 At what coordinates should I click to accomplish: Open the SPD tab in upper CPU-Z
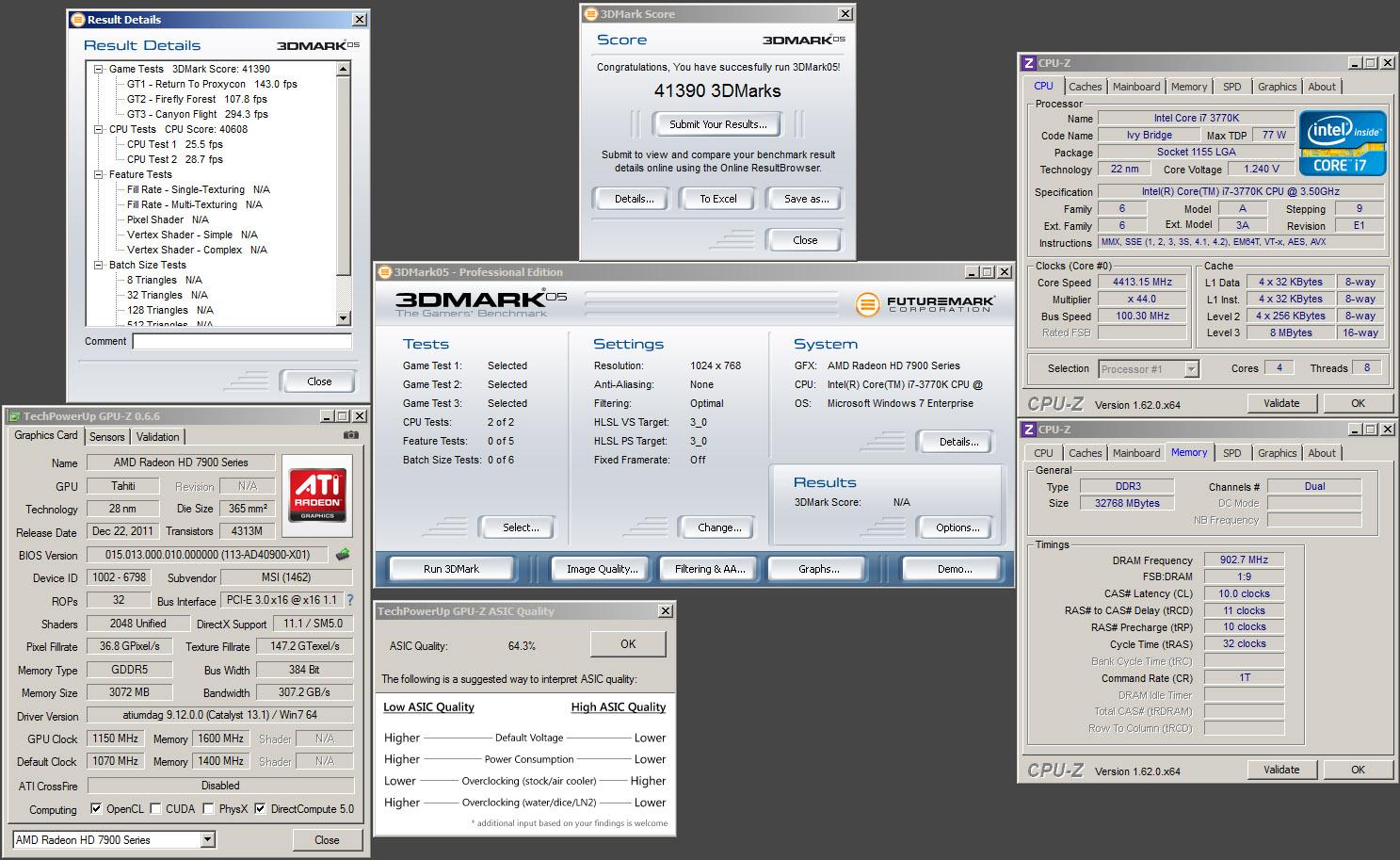1231,87
